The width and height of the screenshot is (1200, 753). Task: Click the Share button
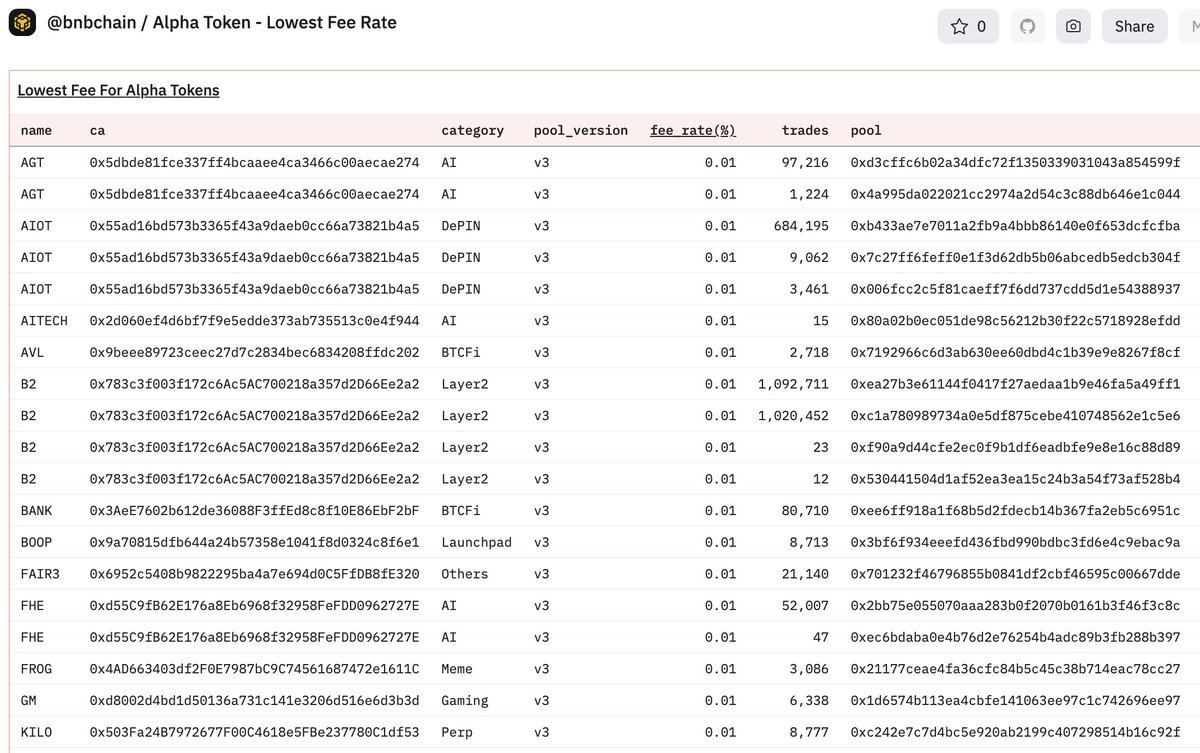coord(1134,26)
